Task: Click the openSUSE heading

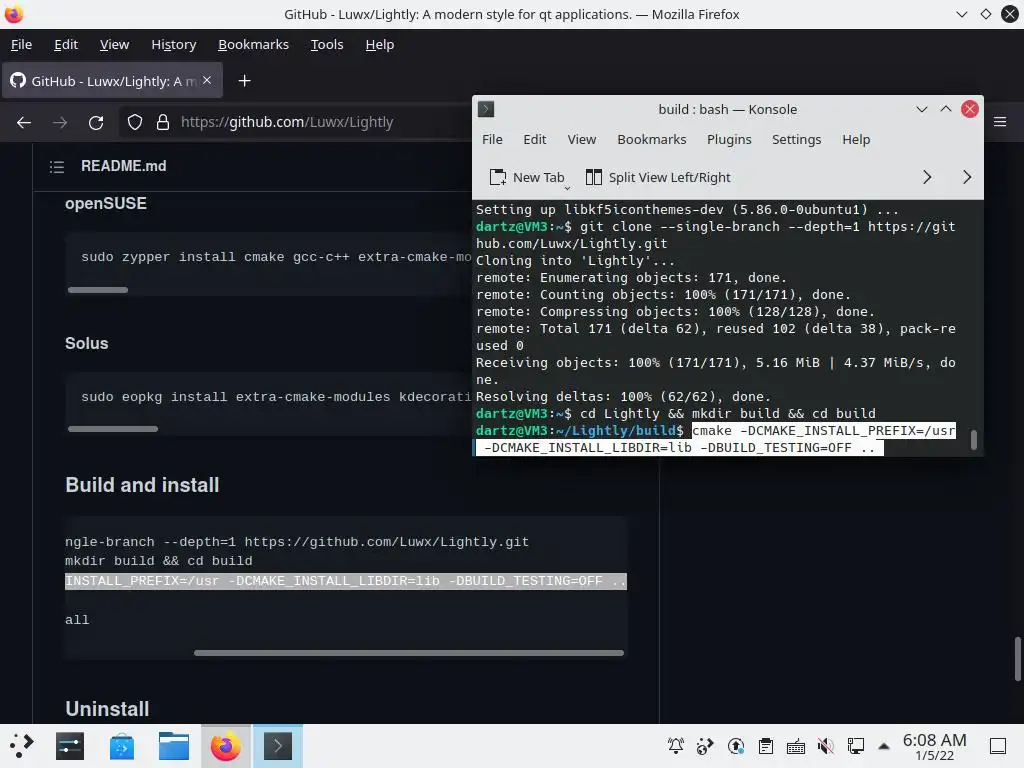Action: (106, 203)
